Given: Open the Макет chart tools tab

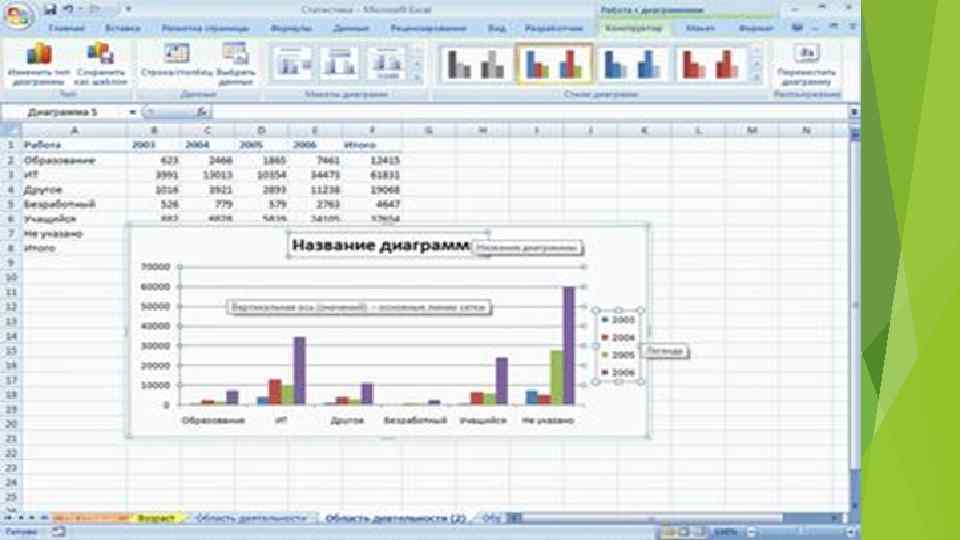Looking at the screenshot, I should click(x=700, y=28).
